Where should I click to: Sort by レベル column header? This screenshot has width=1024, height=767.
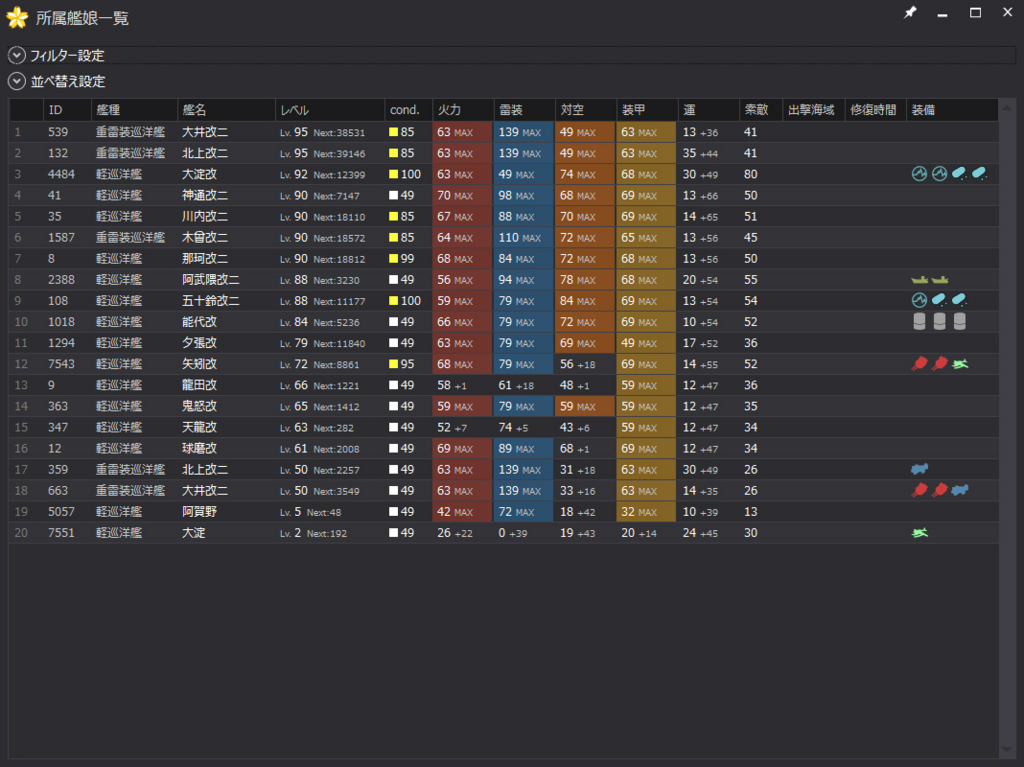330,110
